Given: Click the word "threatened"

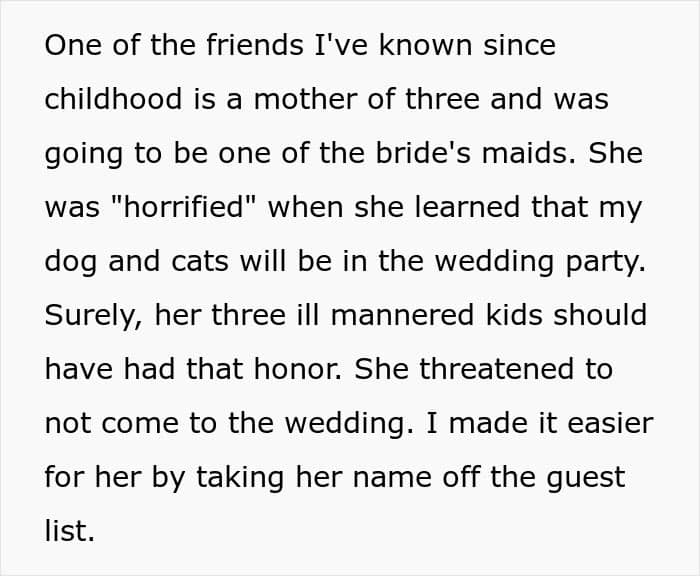Looking at the screenshot, I should coord(496,369).
